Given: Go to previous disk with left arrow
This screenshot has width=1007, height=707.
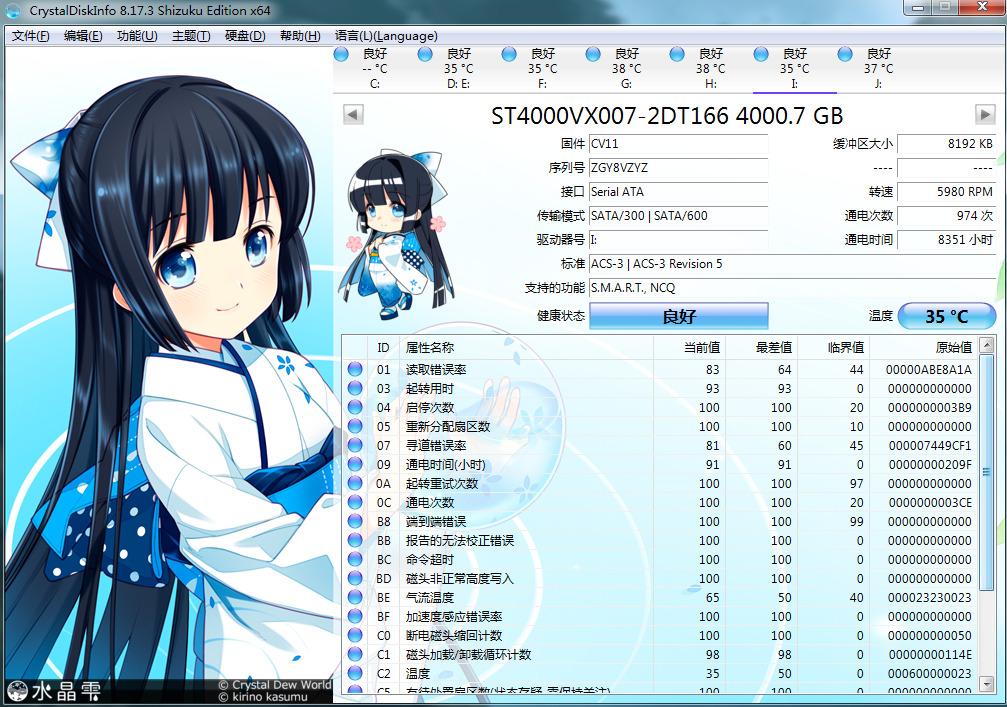Looking at the screenshot, I should [x=353, y=114].
